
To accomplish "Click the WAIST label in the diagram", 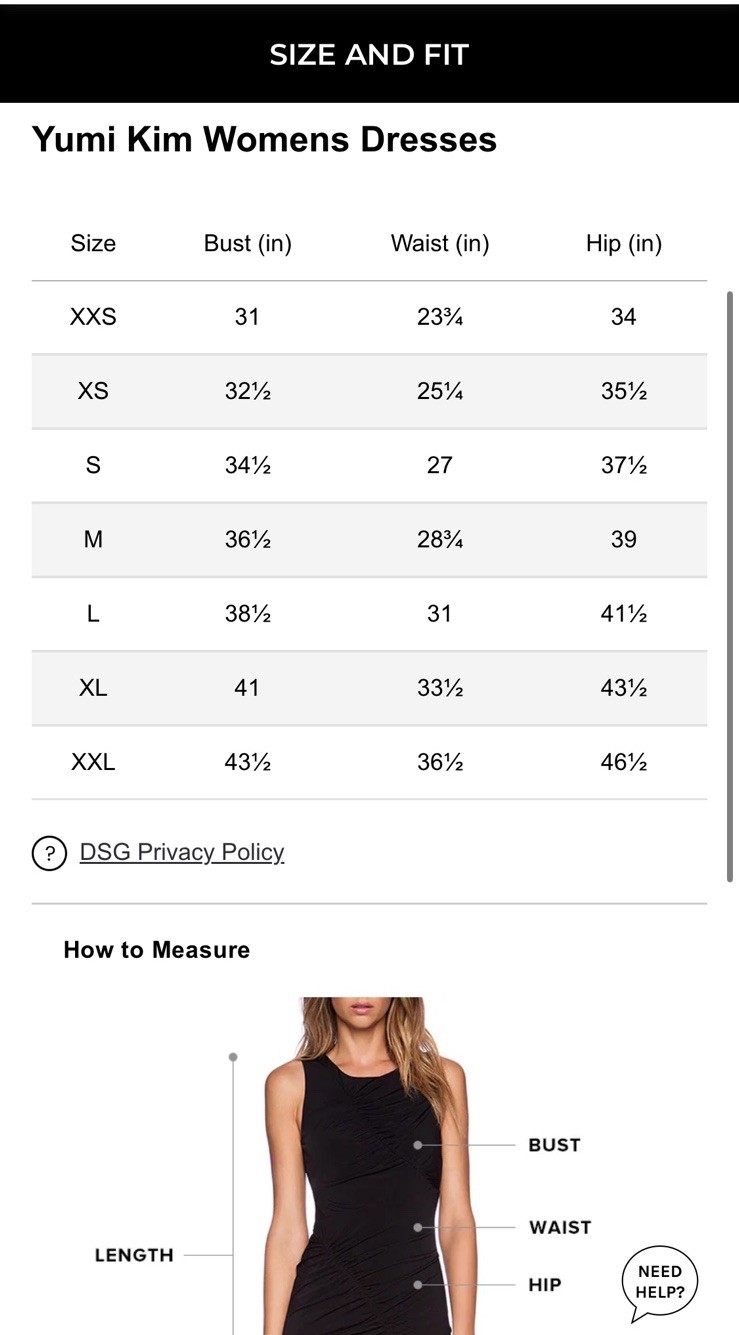I will click(x=560, y=1227).
